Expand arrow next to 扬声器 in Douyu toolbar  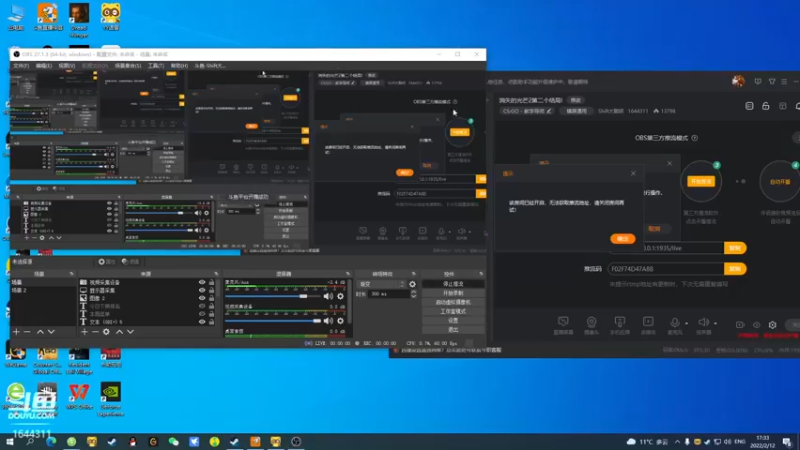click(715, 323)
